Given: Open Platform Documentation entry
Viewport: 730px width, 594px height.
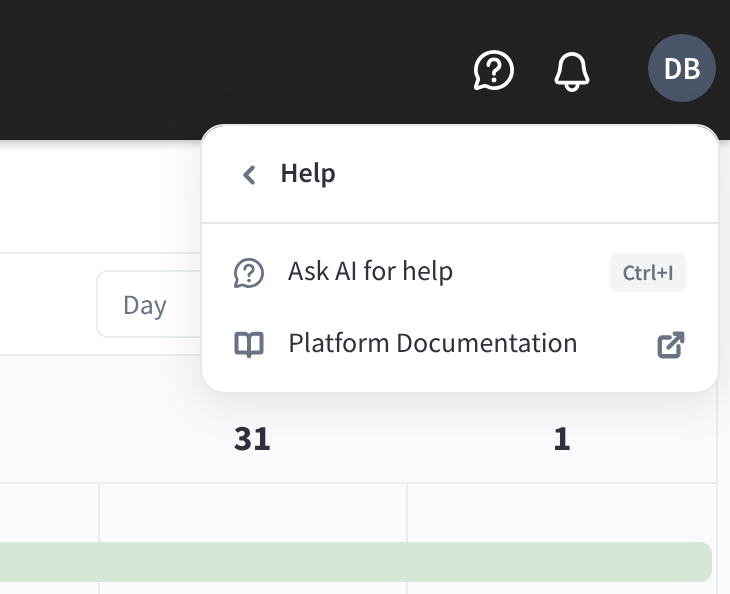Looking at the screenshot, I should 460,344.
